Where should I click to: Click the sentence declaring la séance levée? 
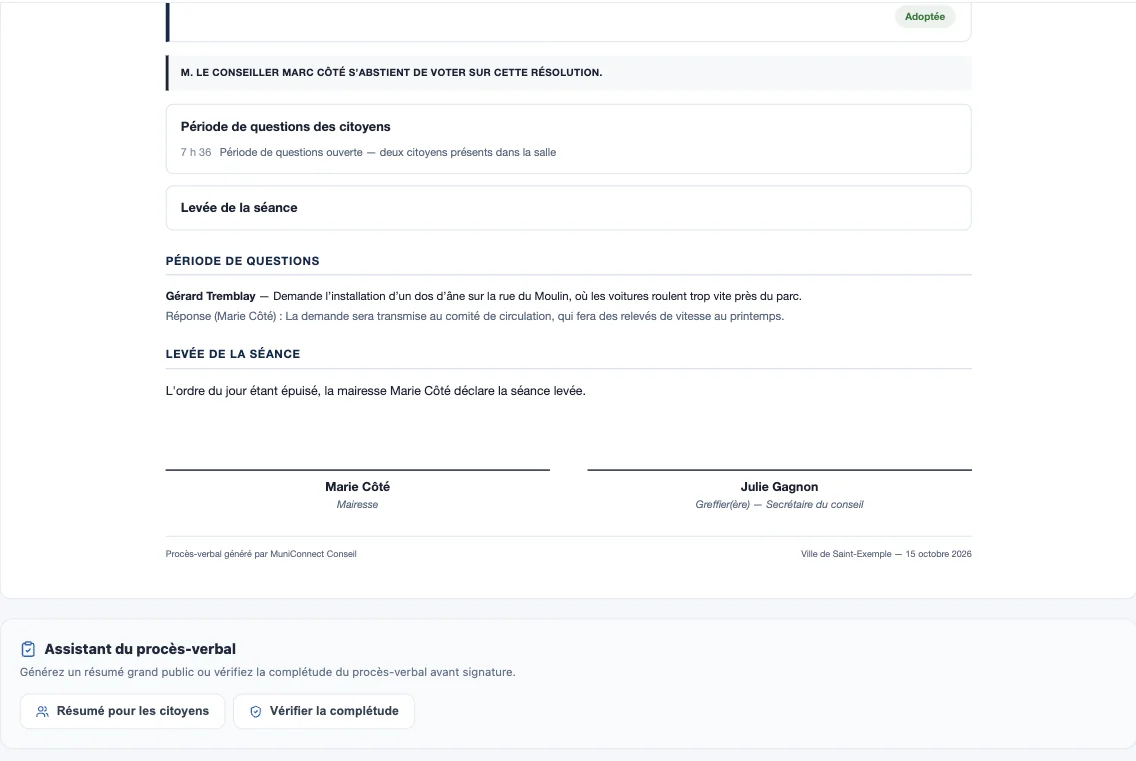[375, 391]
